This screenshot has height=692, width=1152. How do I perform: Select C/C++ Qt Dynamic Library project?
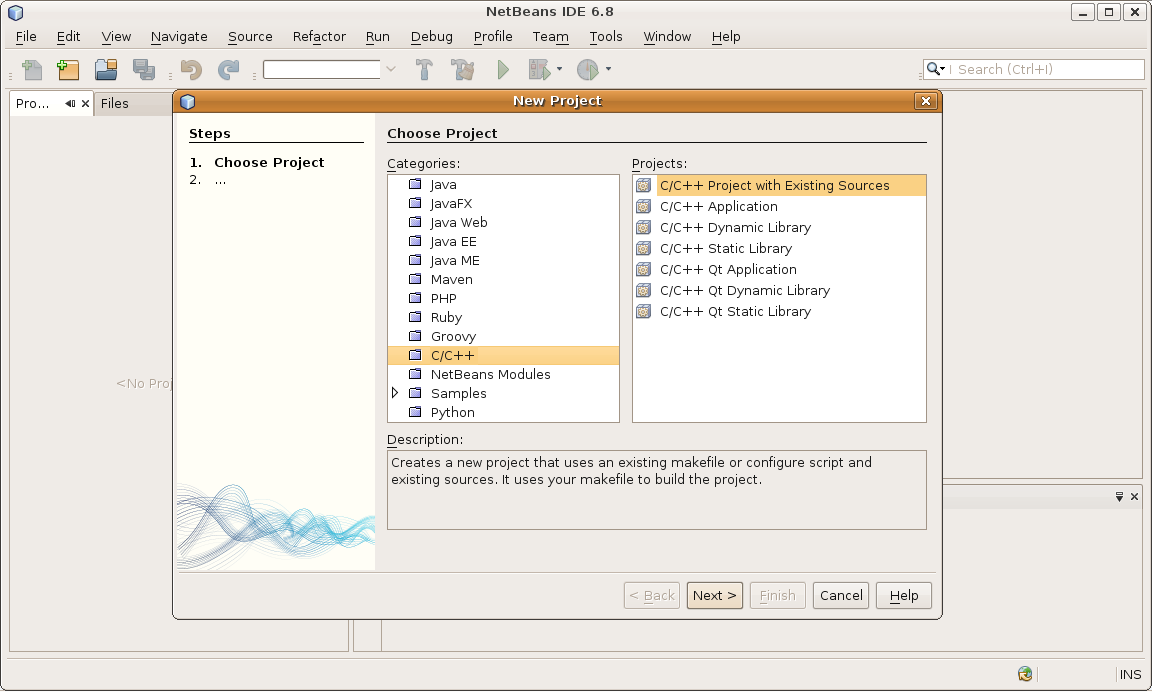pos(779,291)
